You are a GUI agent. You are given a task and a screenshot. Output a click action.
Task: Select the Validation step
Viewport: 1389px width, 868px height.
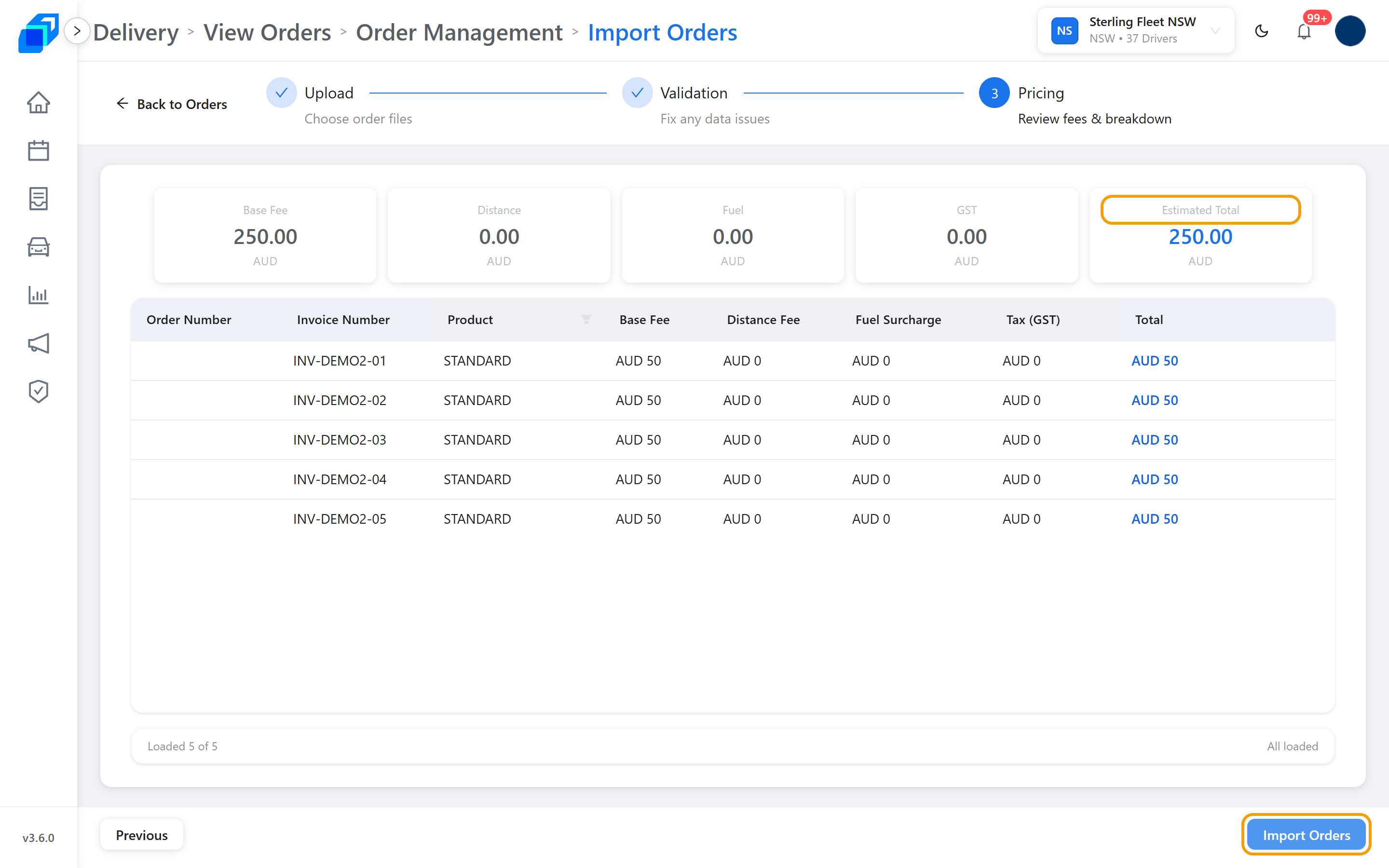coord(694,93)
